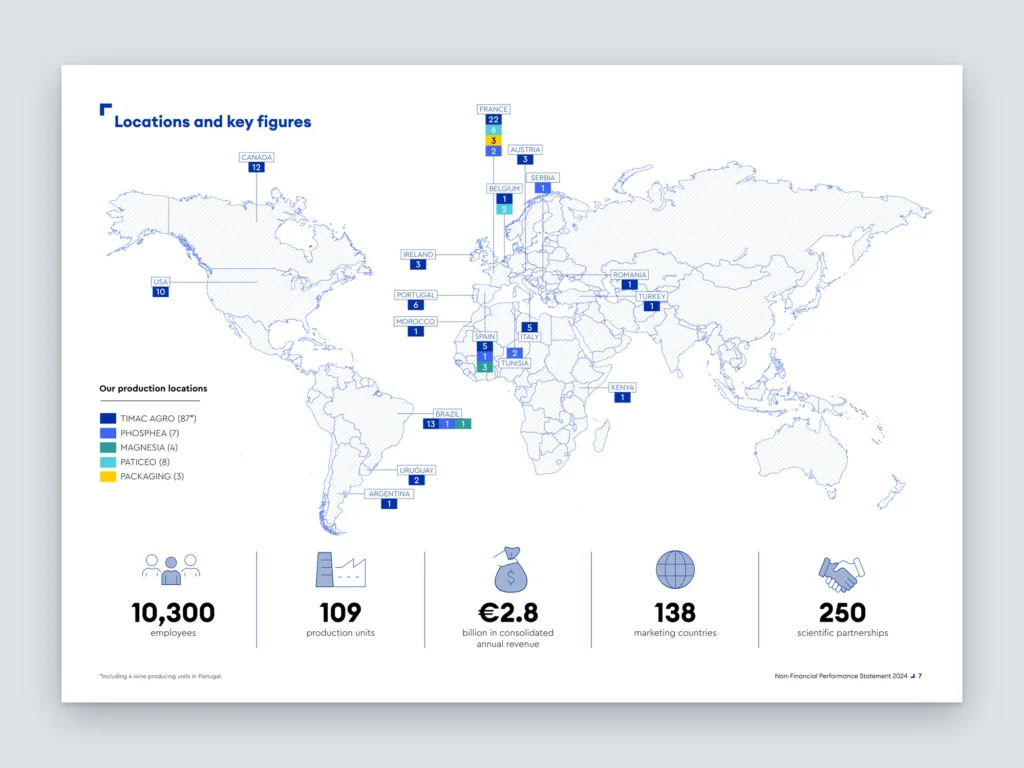Click the URUGUAY map label
The width and height of the screenshot is (1024, 768).
pos(416,470)
